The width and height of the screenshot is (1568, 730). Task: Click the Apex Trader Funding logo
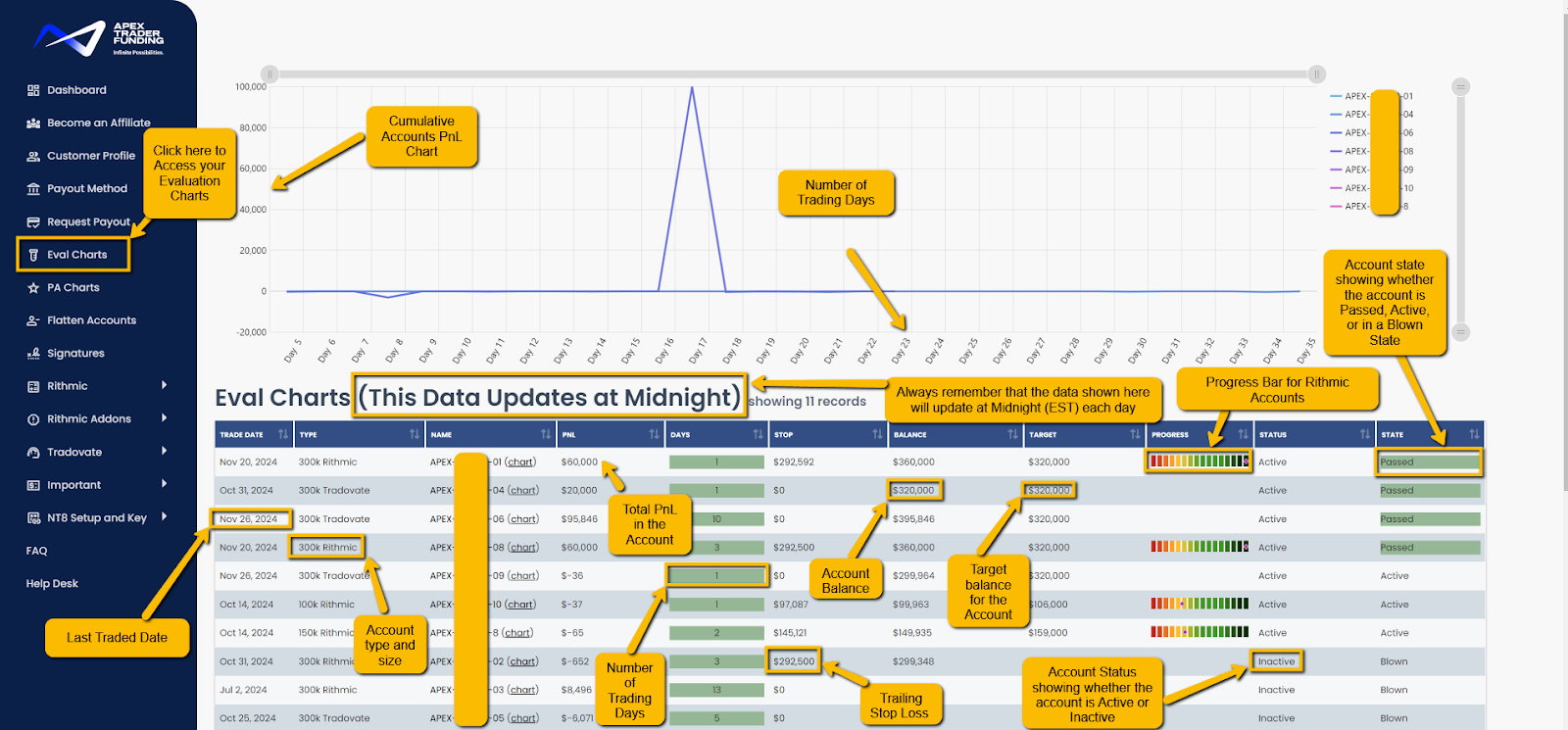click(x=98, y=38)
